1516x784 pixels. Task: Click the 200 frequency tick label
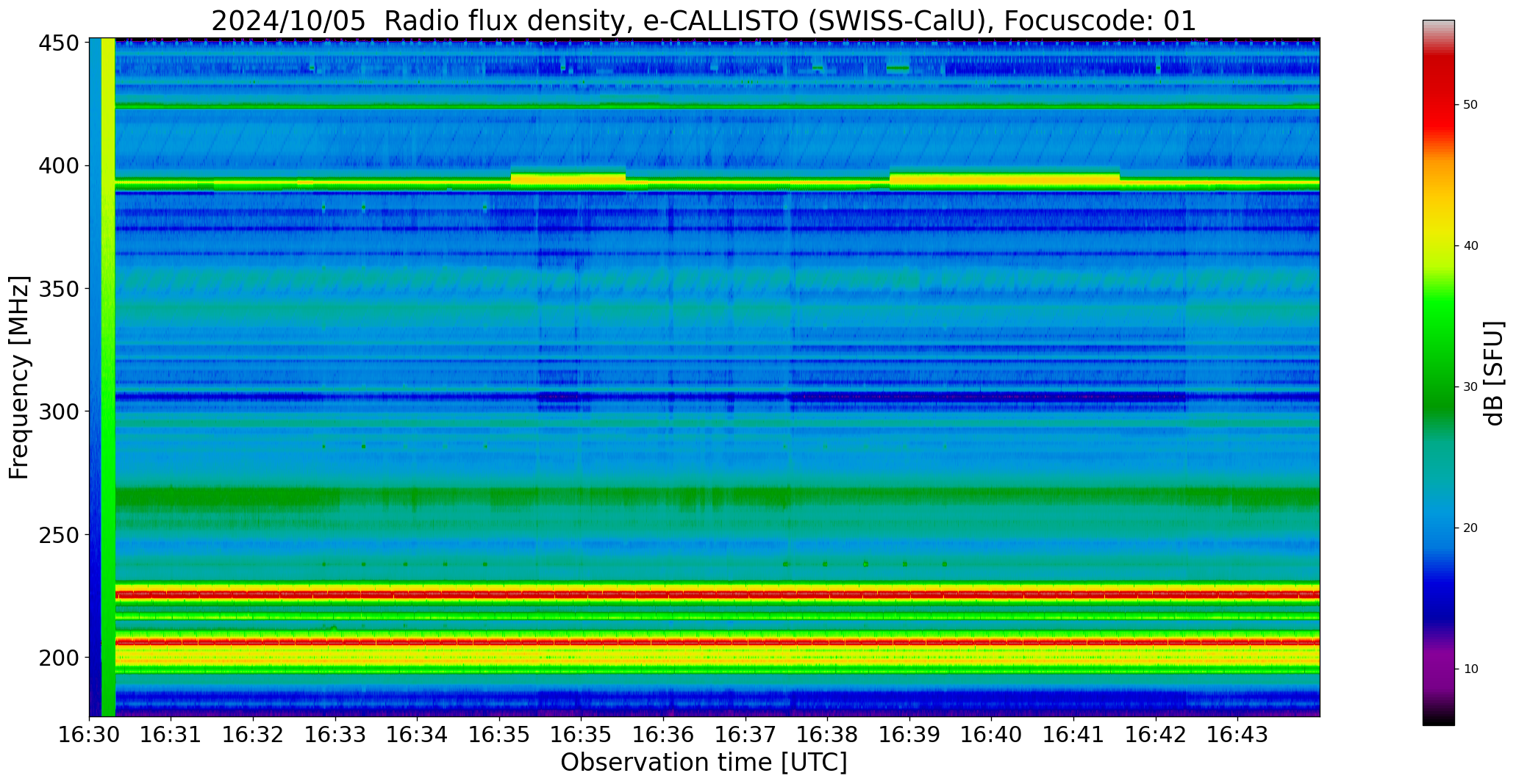click(59, 657)
